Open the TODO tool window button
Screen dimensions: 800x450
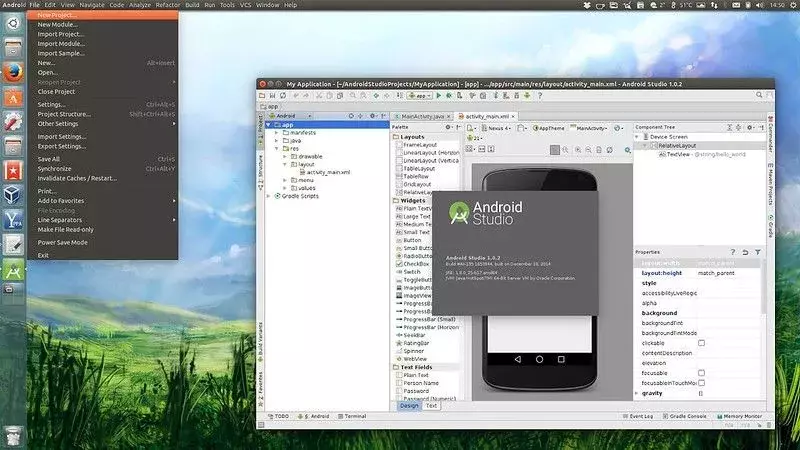[279, 416]
